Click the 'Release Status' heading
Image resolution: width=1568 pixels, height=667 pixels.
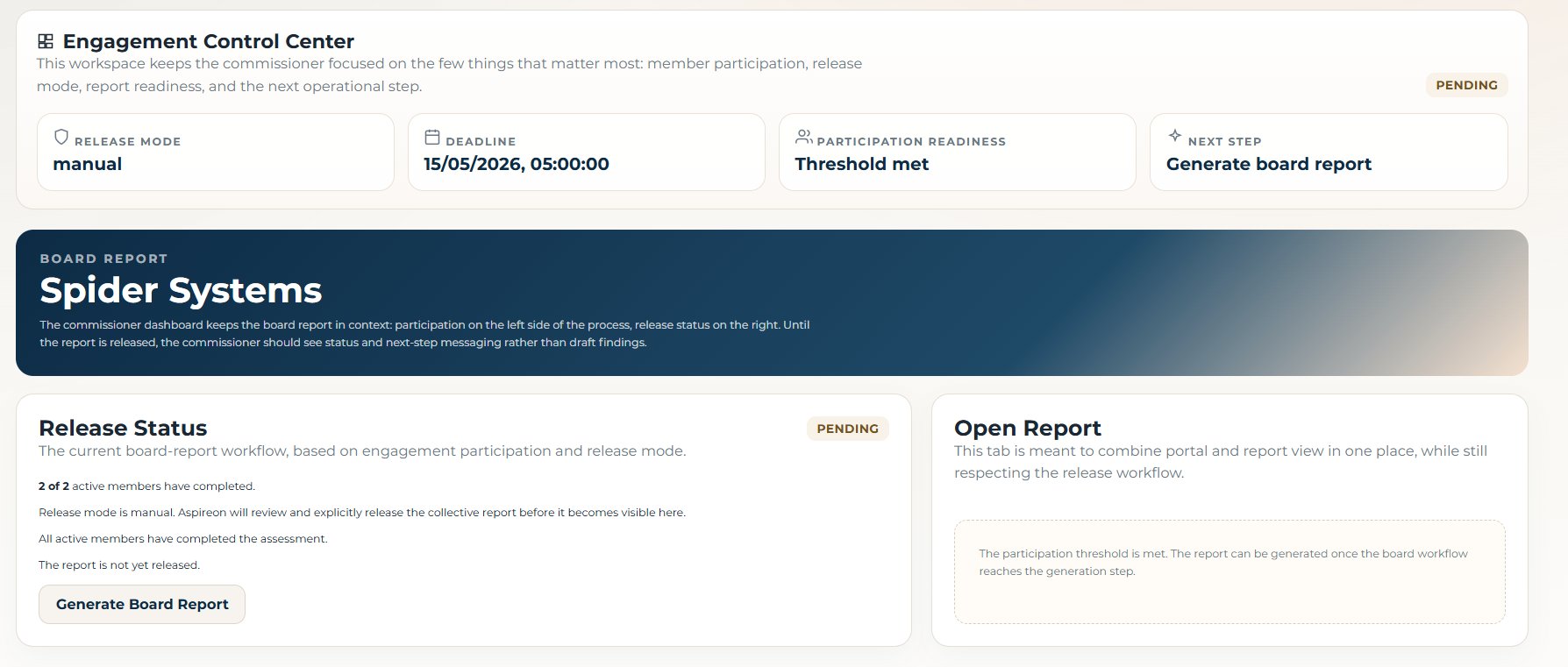click(x=123, y=428)
